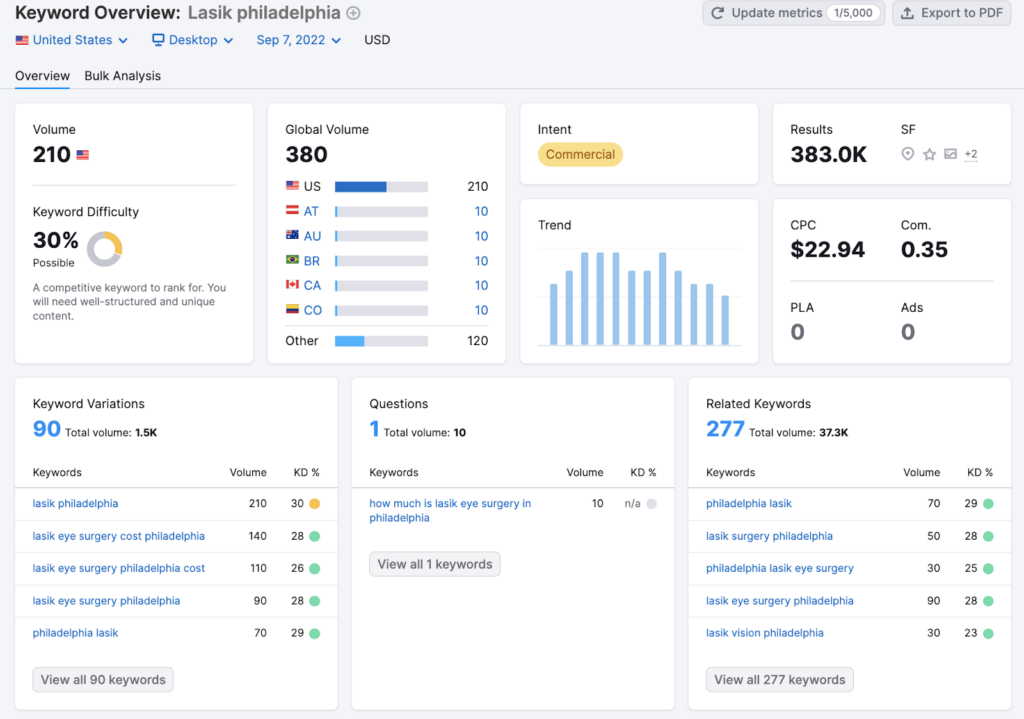Click the plus icon beside Lasik philadelphia
1024x719 pixels.
353,13
